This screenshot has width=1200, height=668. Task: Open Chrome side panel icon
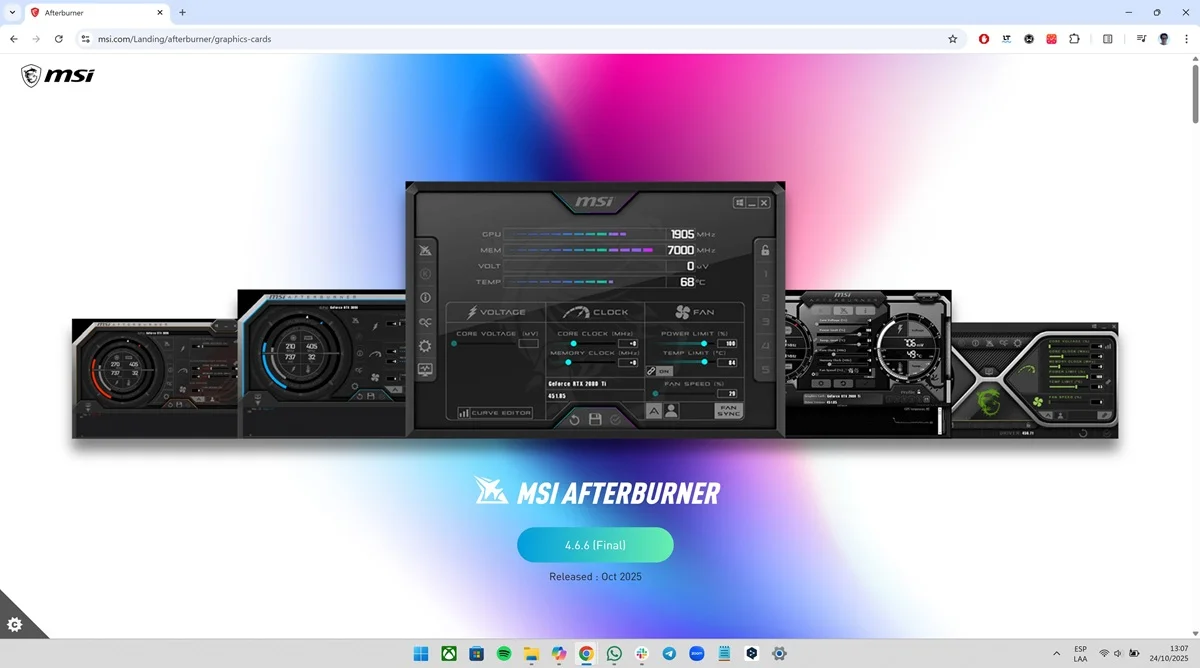click(x=1107, y=39)
